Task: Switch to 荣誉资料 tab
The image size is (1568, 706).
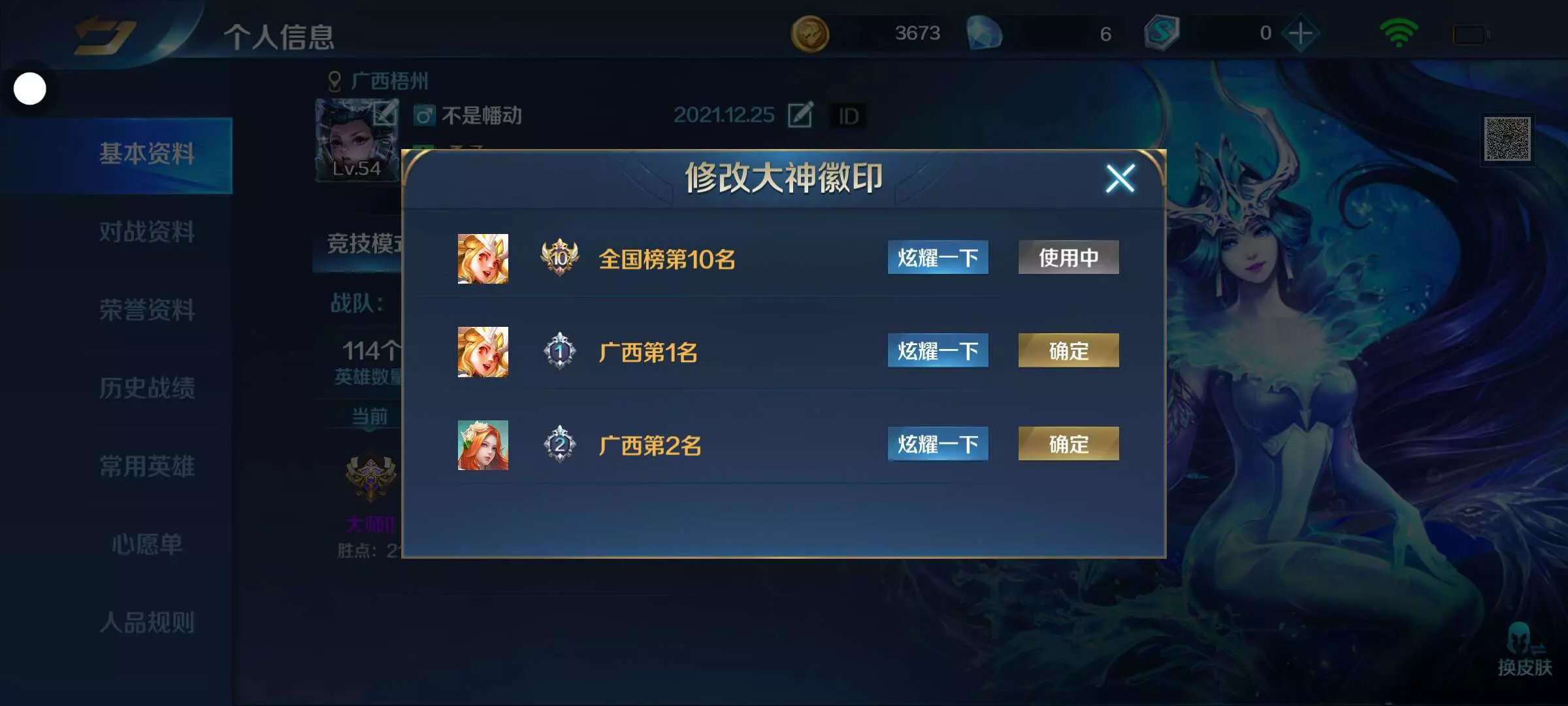Action: (147, 310)
